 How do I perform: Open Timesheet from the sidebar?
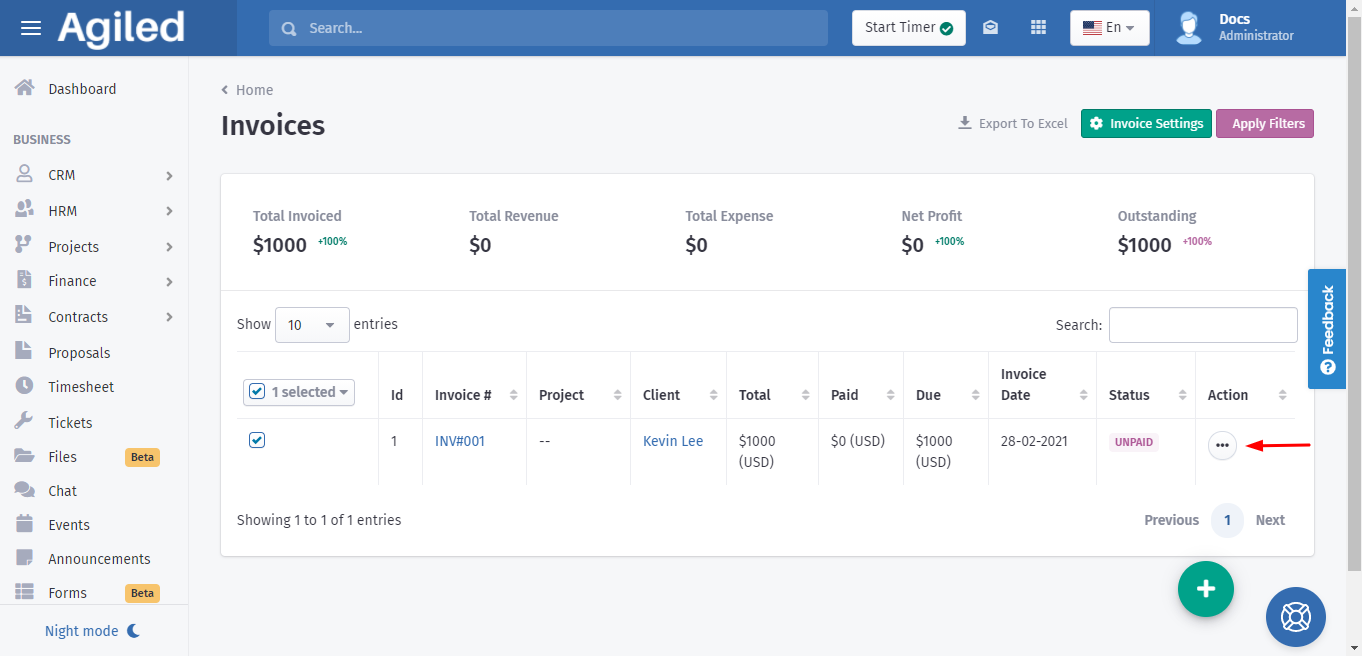(81, 387)
